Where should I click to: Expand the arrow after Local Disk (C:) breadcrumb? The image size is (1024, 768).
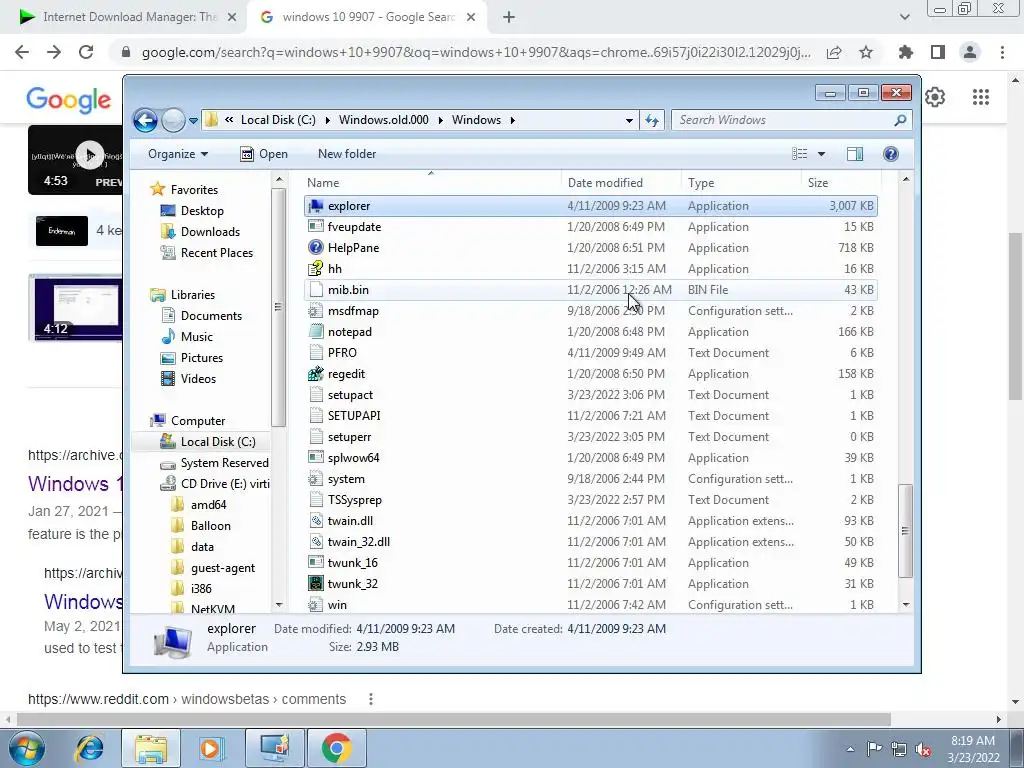click(327, 120)
